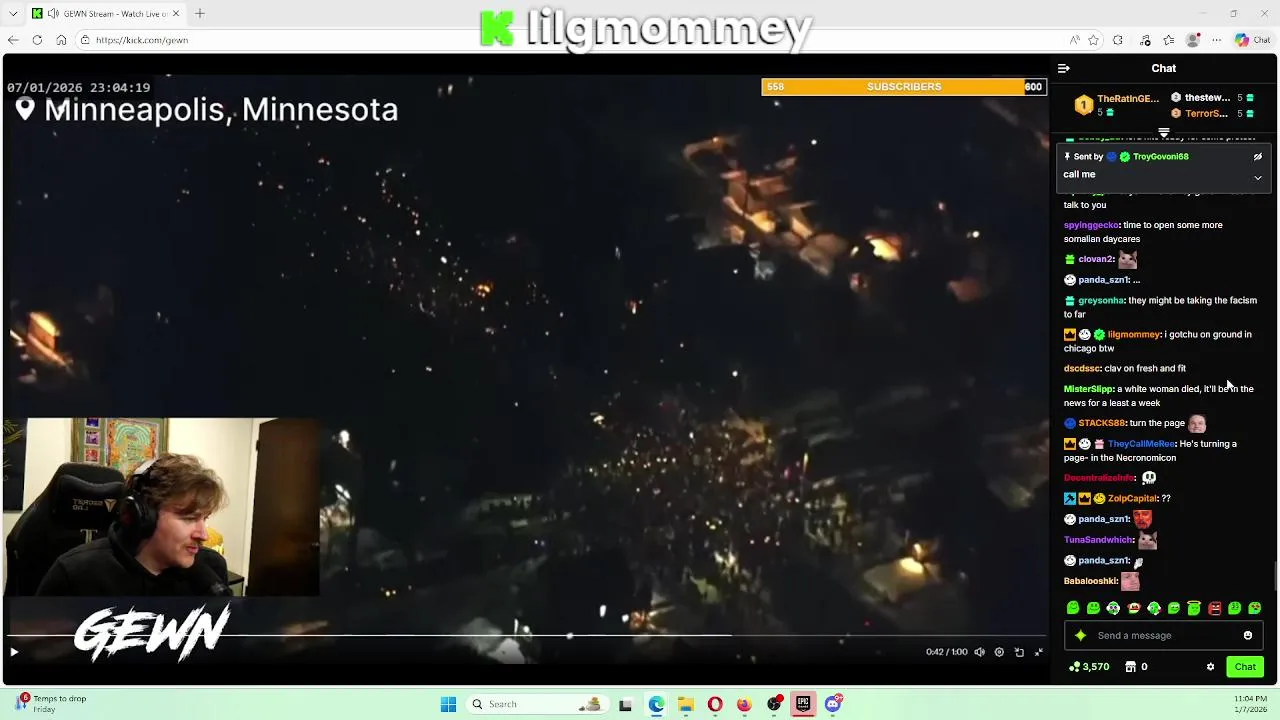Click username TunaSandwhich in chat
Viewport: 1280px width, 720px height.
point(1098,540)
